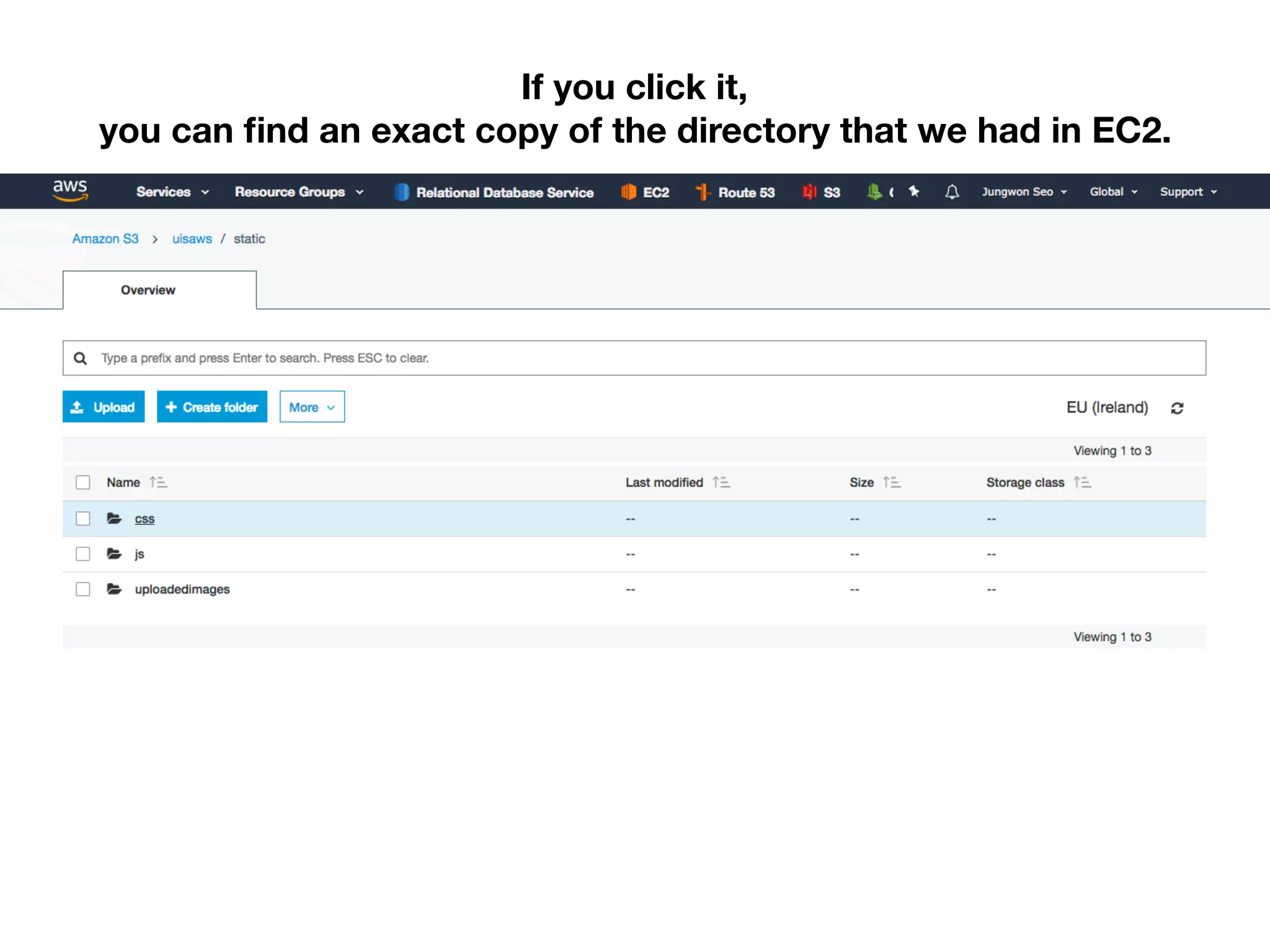Open the notifications bell

tap(952, 192)
